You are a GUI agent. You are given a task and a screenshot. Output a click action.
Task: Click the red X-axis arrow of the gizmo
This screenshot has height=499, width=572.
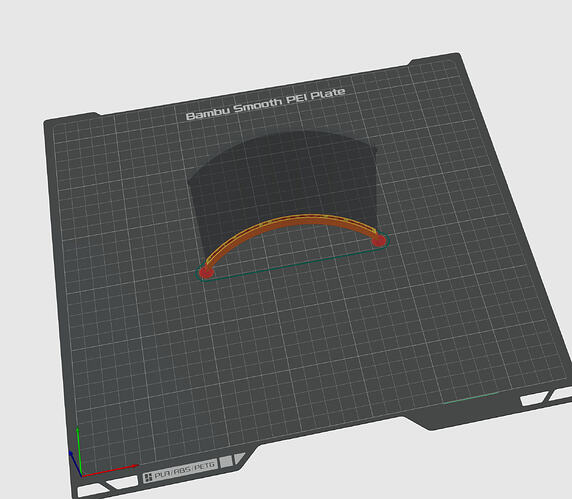(109, 471)
